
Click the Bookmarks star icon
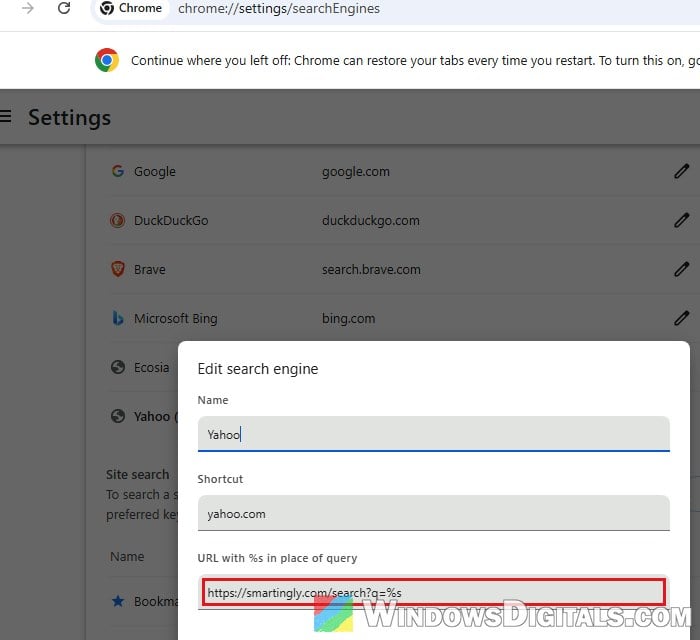[118, 601]
